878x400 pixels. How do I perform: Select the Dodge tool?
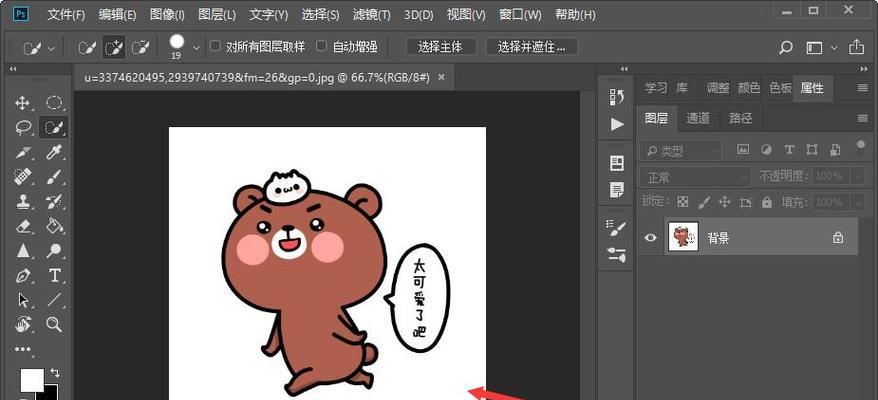tap(54, 250)
